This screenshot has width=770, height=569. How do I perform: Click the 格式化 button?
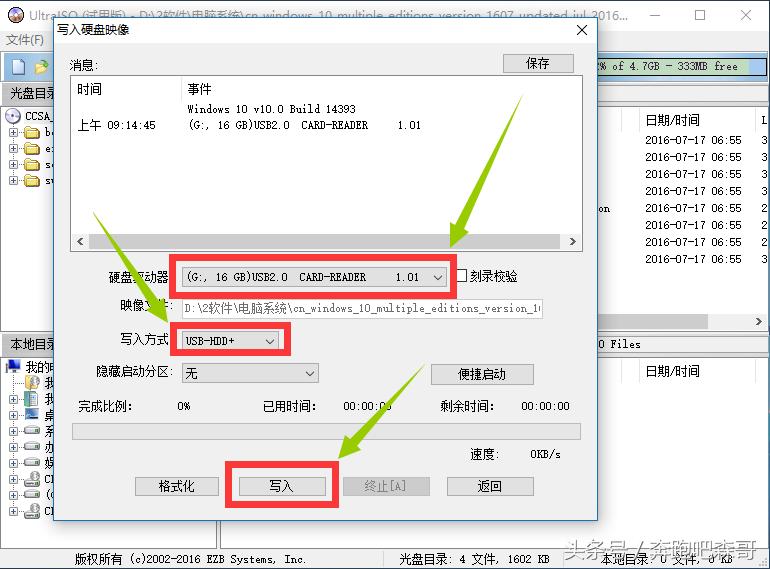coord(177,486)
